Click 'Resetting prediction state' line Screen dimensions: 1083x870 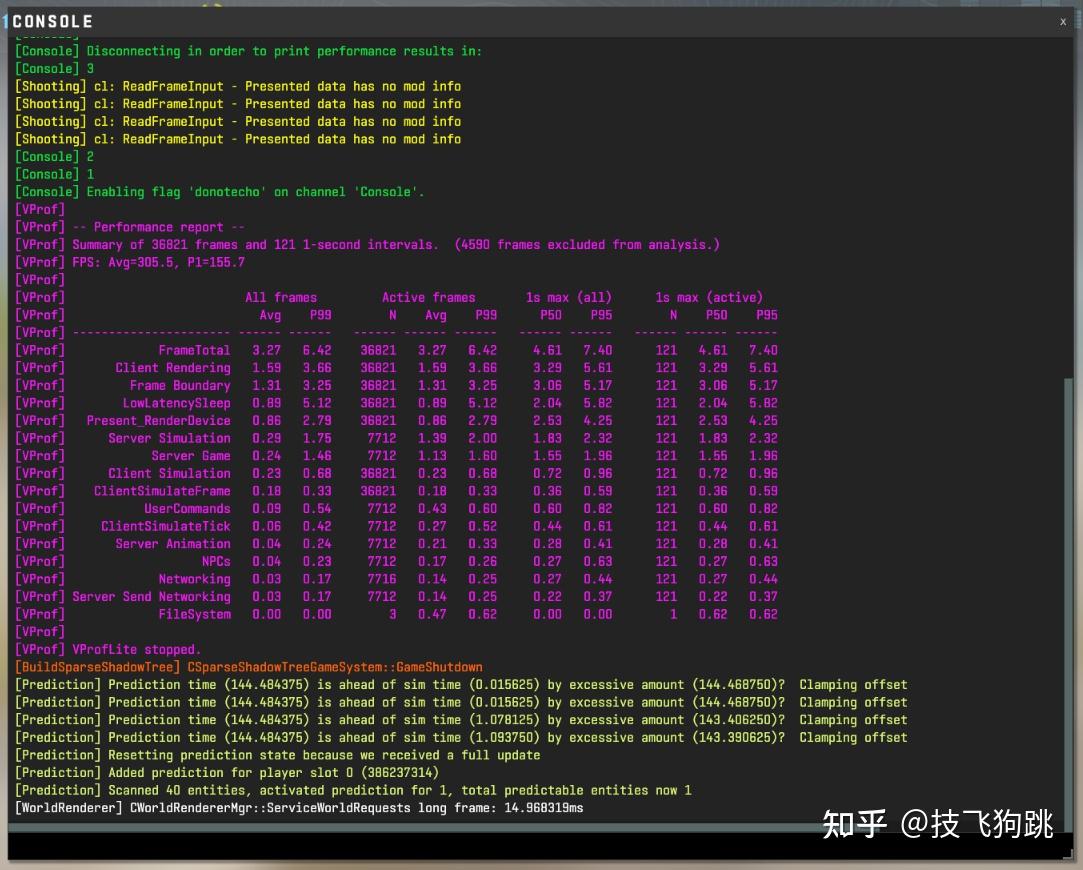coord(278,755)
